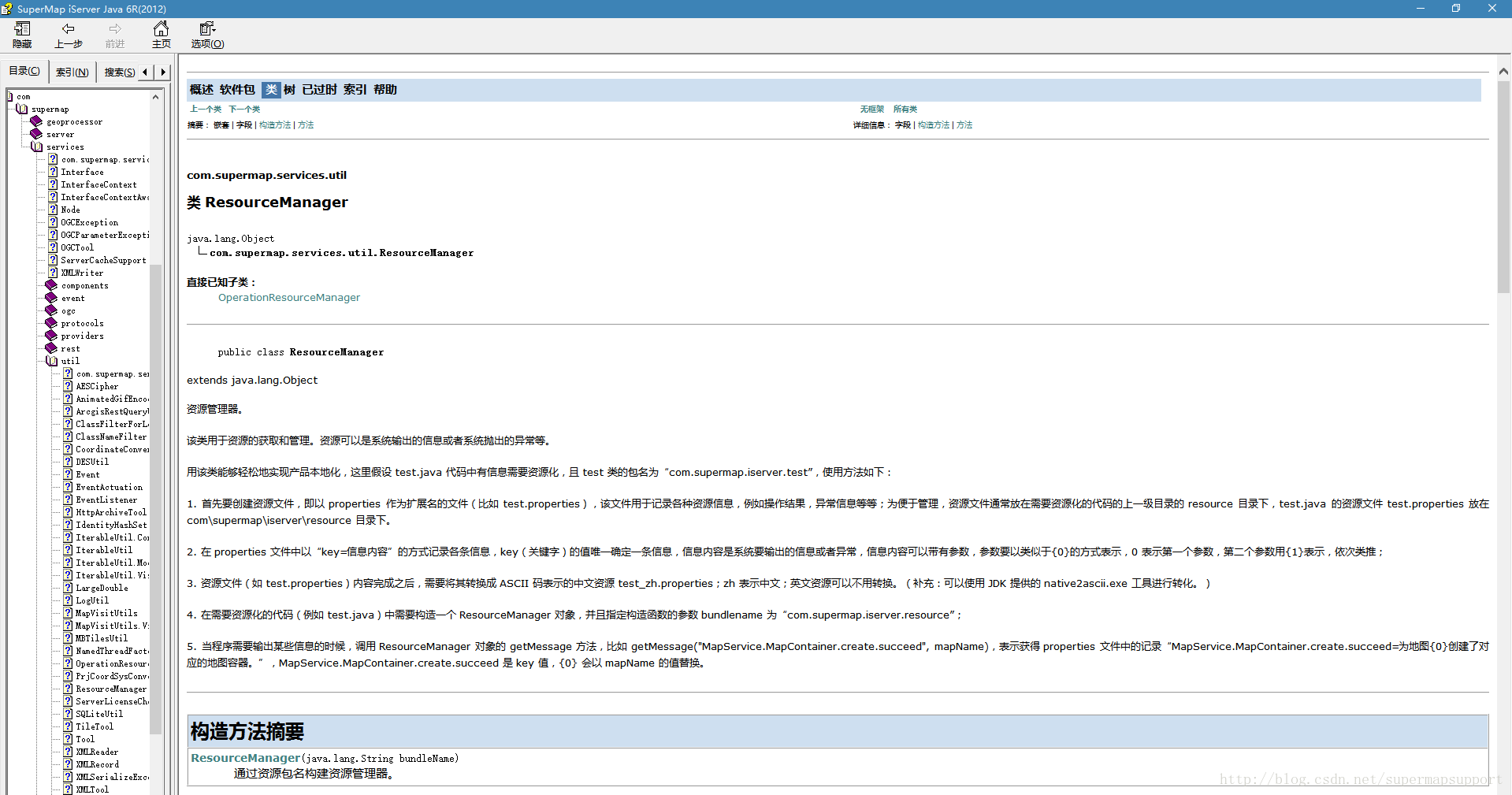Switch to the 索引(N) index tab
1512x795 pixels.
pyautogui.click(x=72, y=72)
